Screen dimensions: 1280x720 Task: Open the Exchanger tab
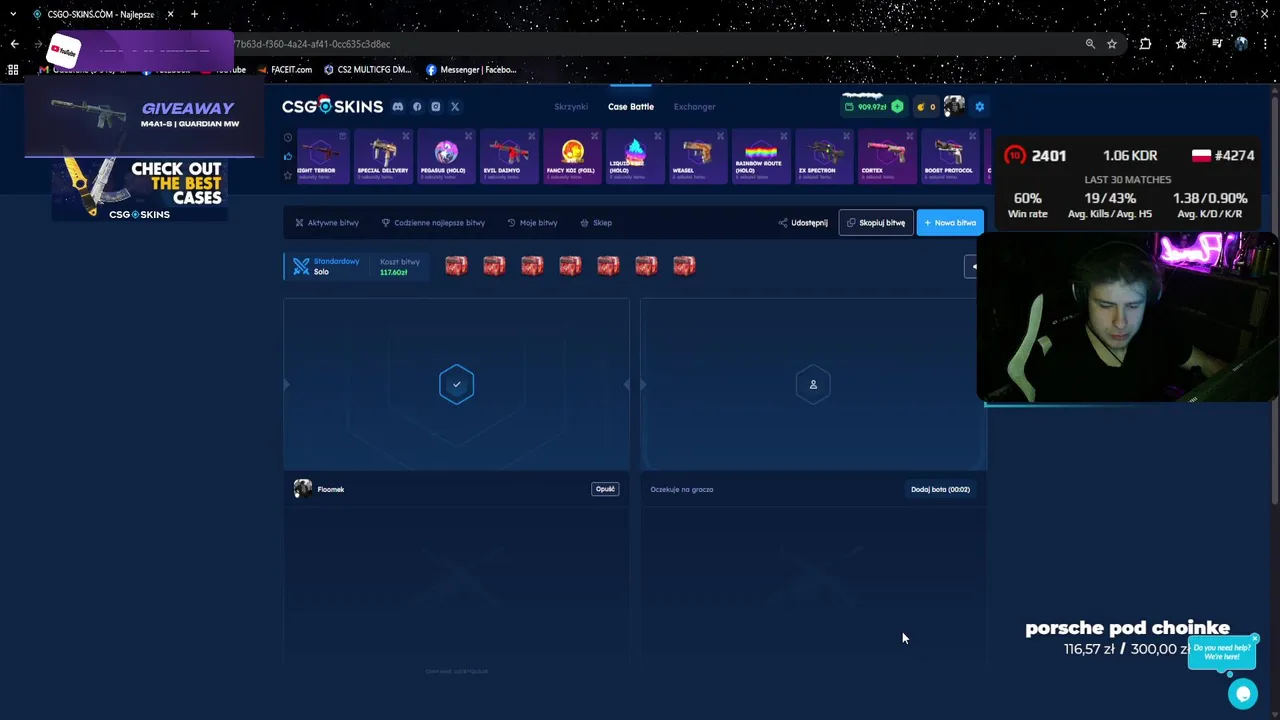(694, 107)
